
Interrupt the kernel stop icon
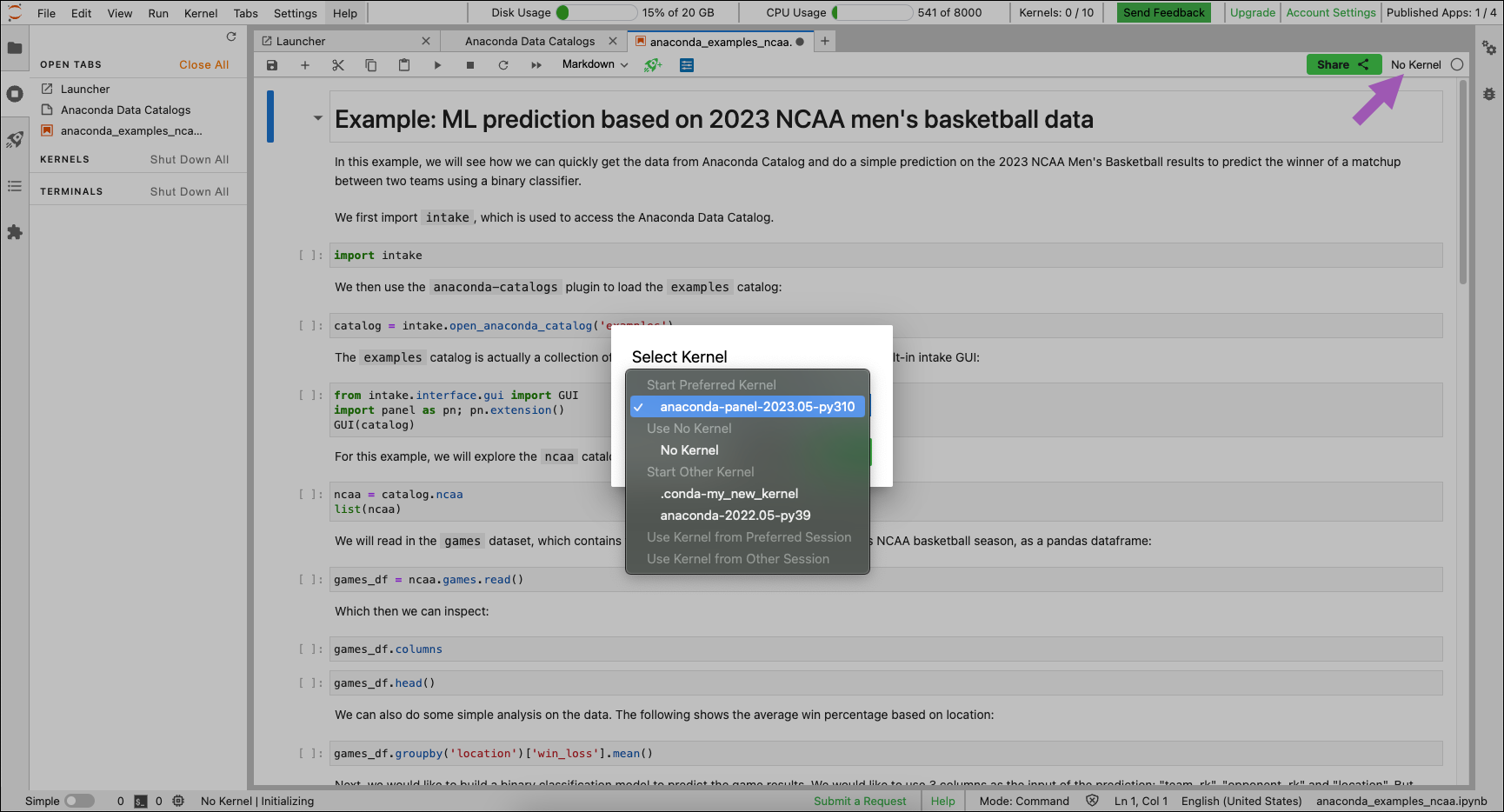click(470, 65)
